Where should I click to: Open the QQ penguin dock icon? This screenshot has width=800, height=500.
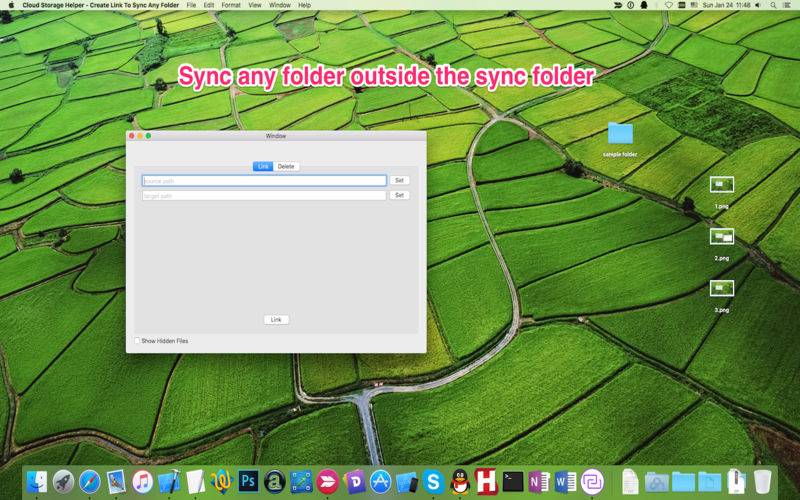[460, 481]
